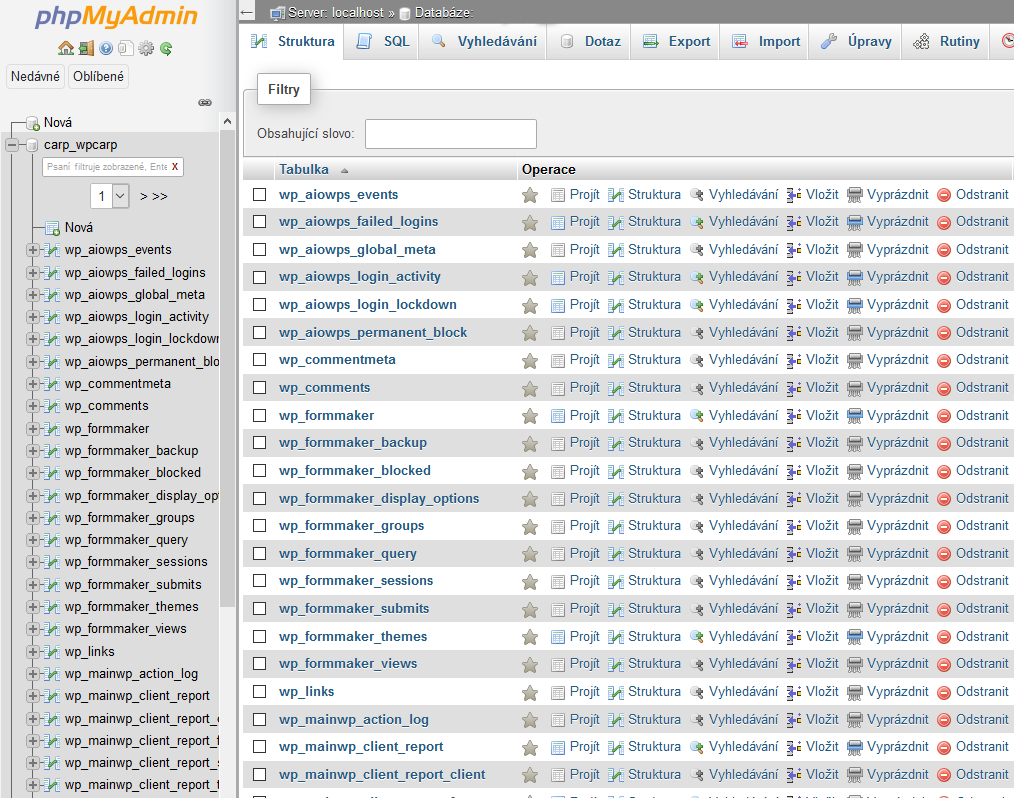Star wp_links table as favorite
The image size is (1014, 798).
click(x=530, y=692)
